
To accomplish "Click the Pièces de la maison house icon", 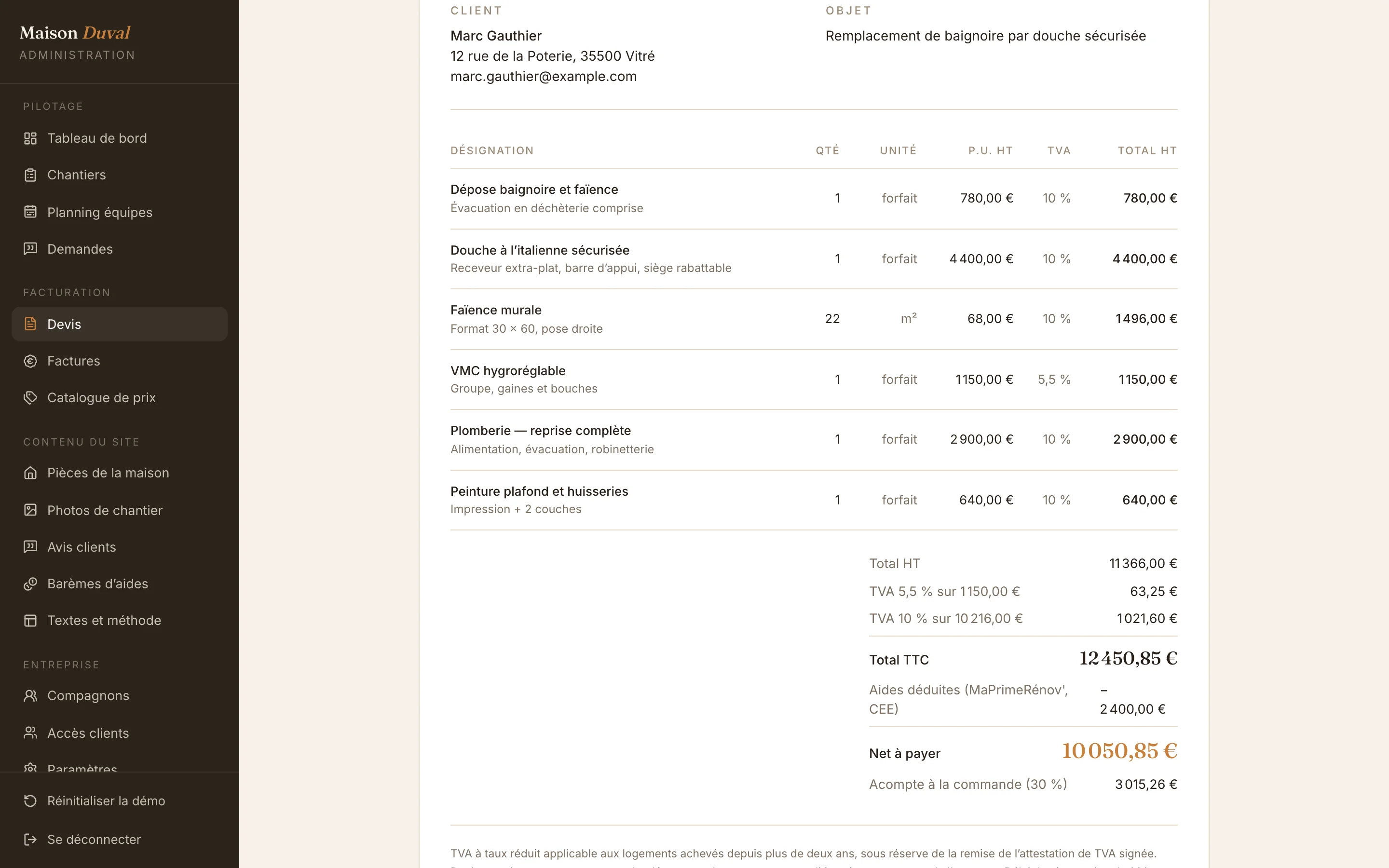I will 30,473.
